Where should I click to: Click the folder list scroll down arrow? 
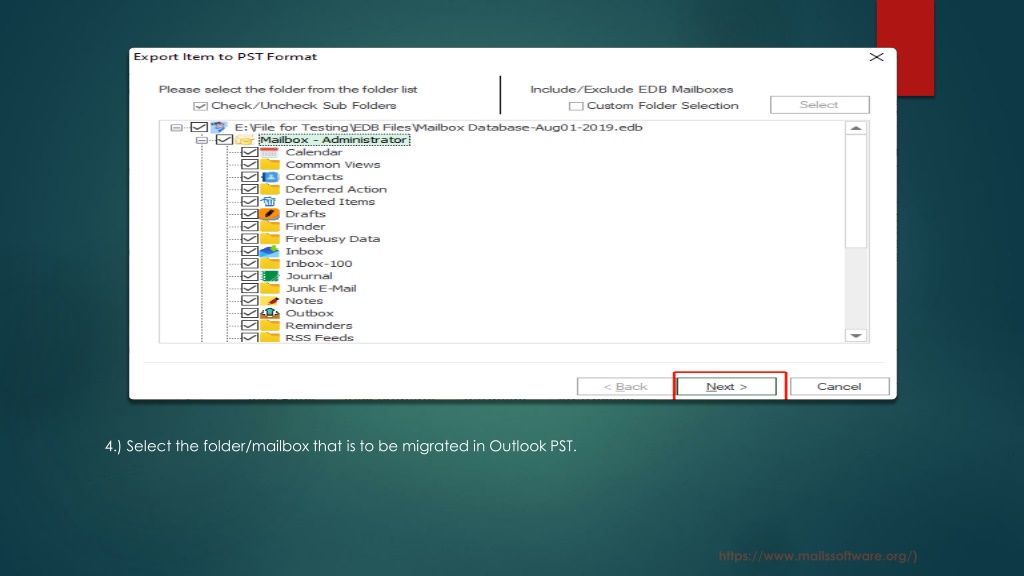(x=856, y=335)
